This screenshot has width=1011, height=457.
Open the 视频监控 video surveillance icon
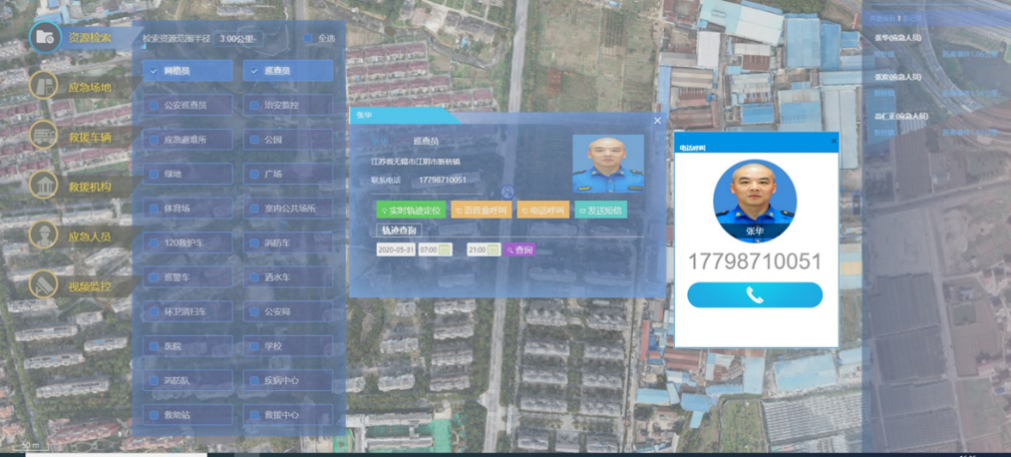[44, 285]
